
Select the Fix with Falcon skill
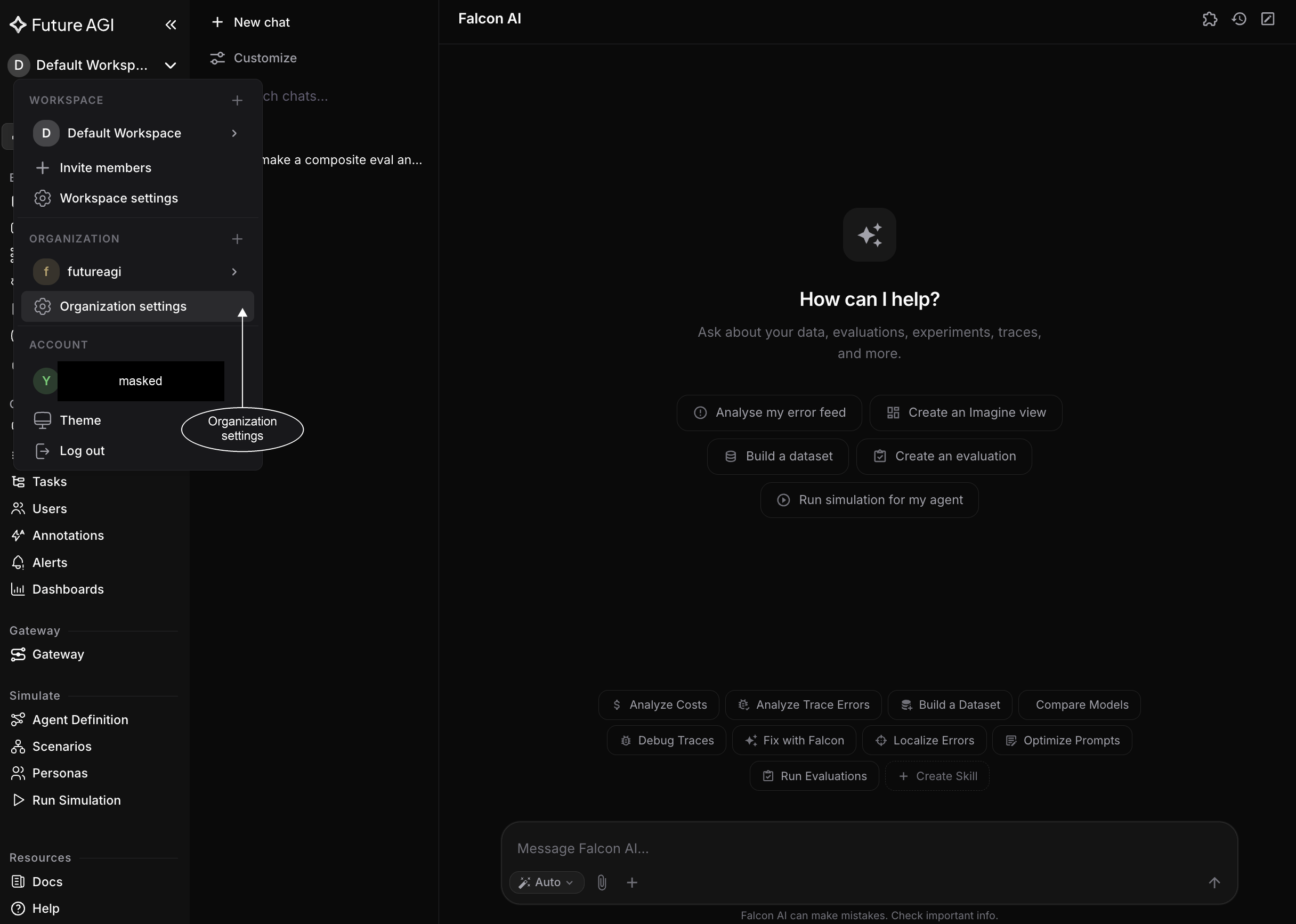pos(794,741)
